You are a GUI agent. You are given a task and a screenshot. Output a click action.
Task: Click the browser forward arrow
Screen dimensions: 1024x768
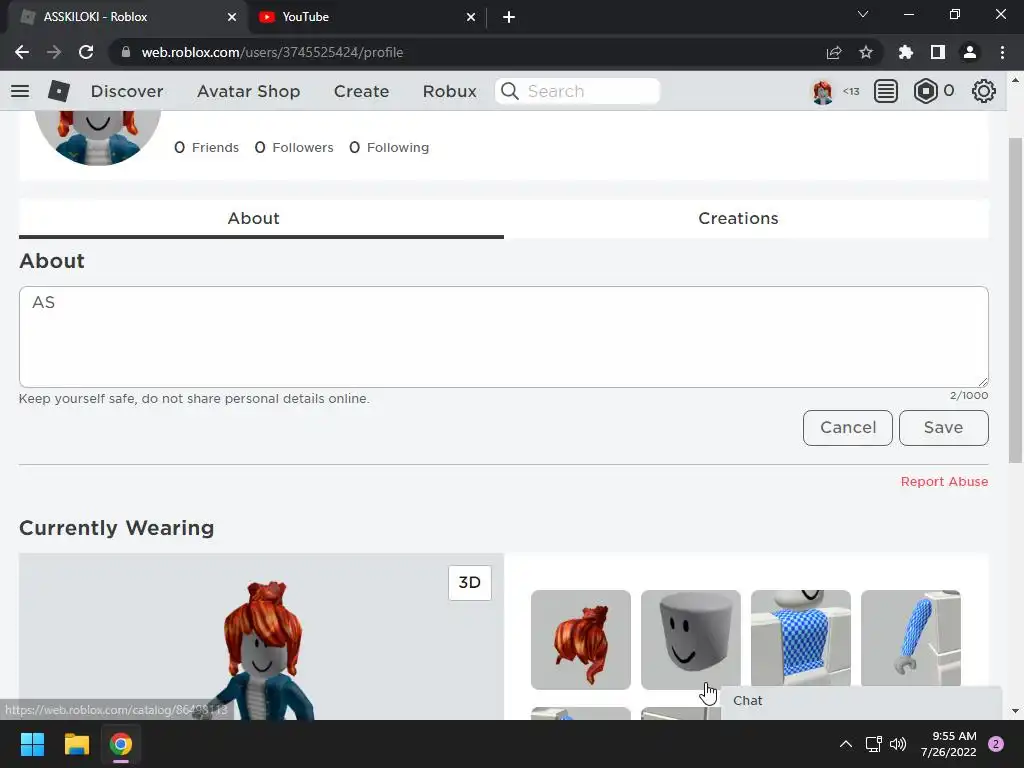[54, 52]
